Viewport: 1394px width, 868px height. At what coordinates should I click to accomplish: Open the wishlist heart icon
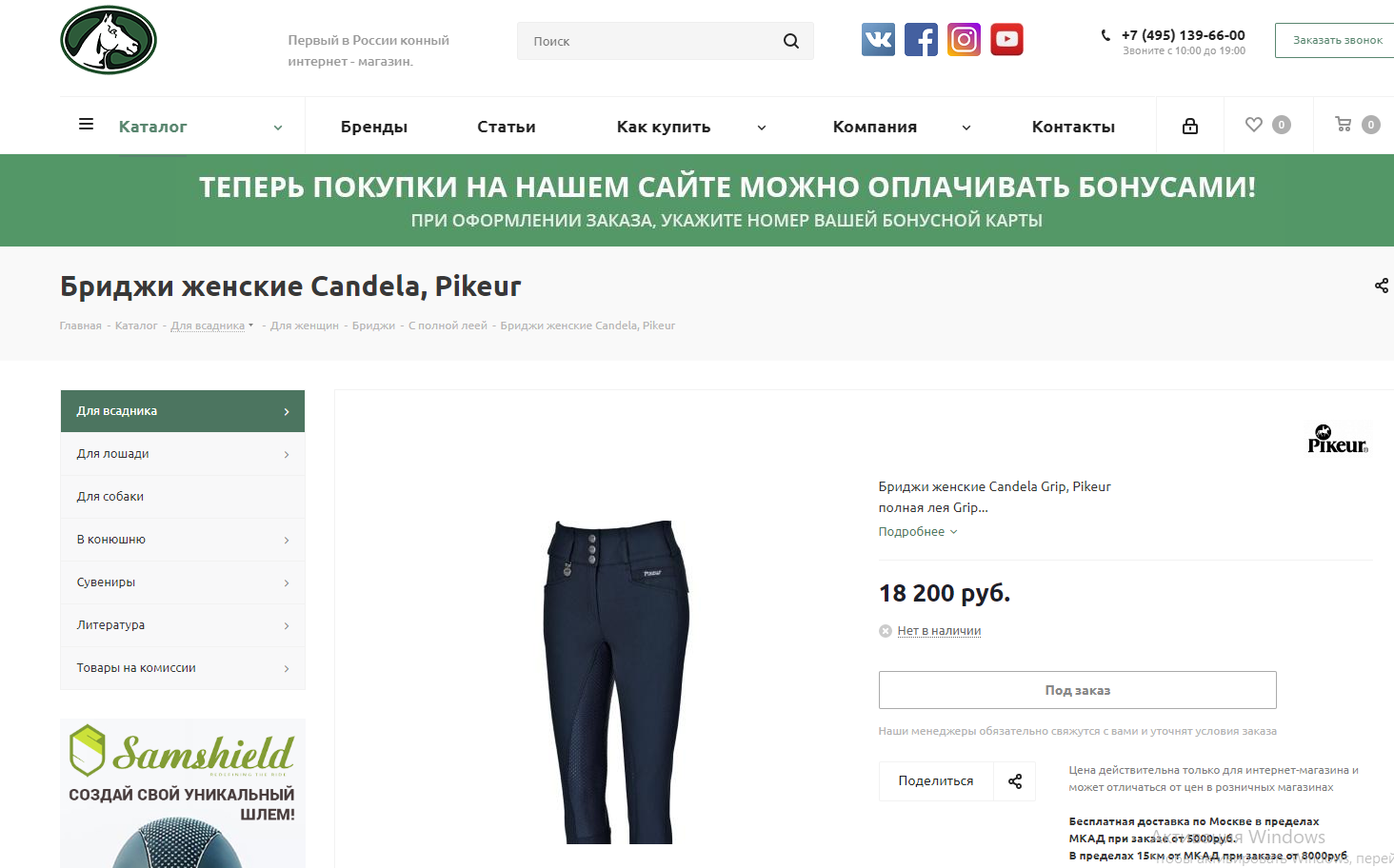pos(1254,125)
